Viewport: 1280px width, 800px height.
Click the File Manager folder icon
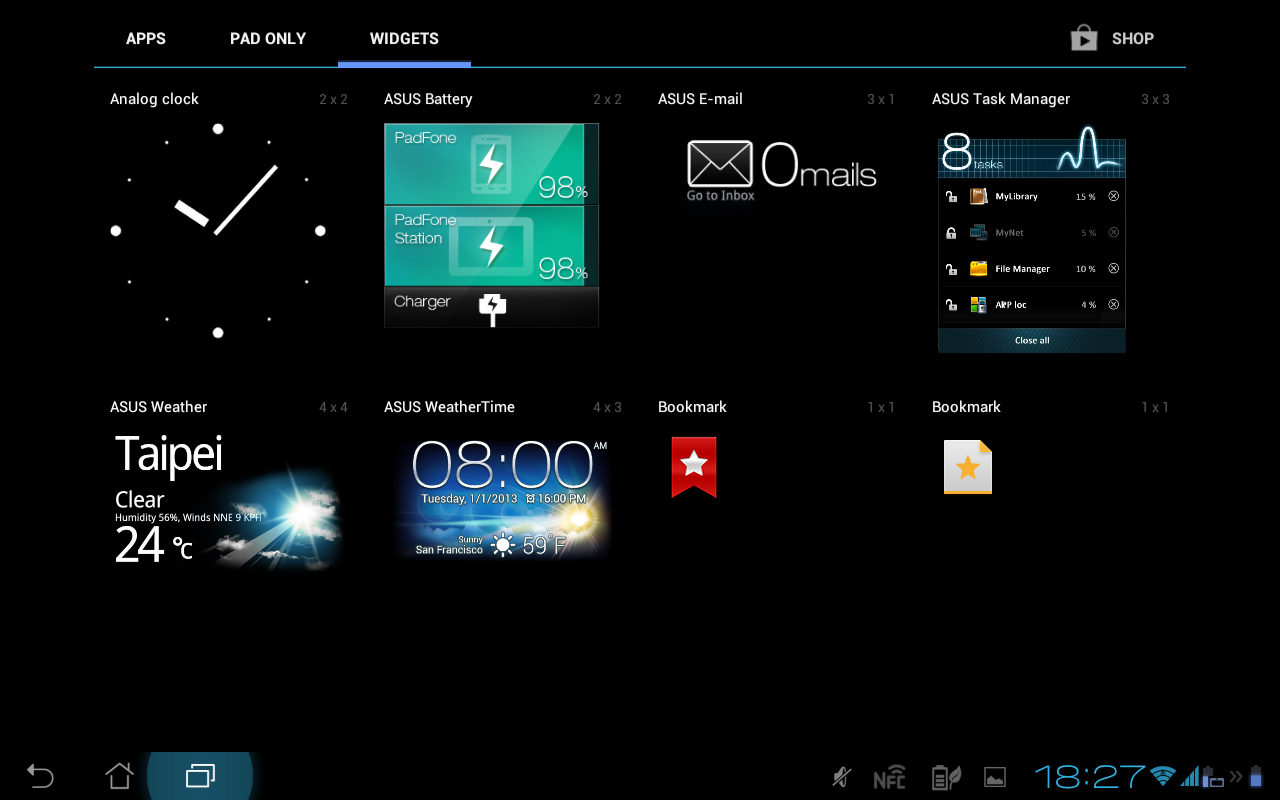coord(978,269)
